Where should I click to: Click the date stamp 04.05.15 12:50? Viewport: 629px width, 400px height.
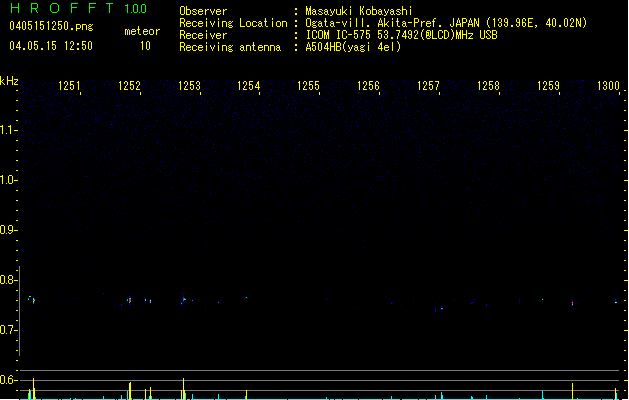(x=51, y=46)
